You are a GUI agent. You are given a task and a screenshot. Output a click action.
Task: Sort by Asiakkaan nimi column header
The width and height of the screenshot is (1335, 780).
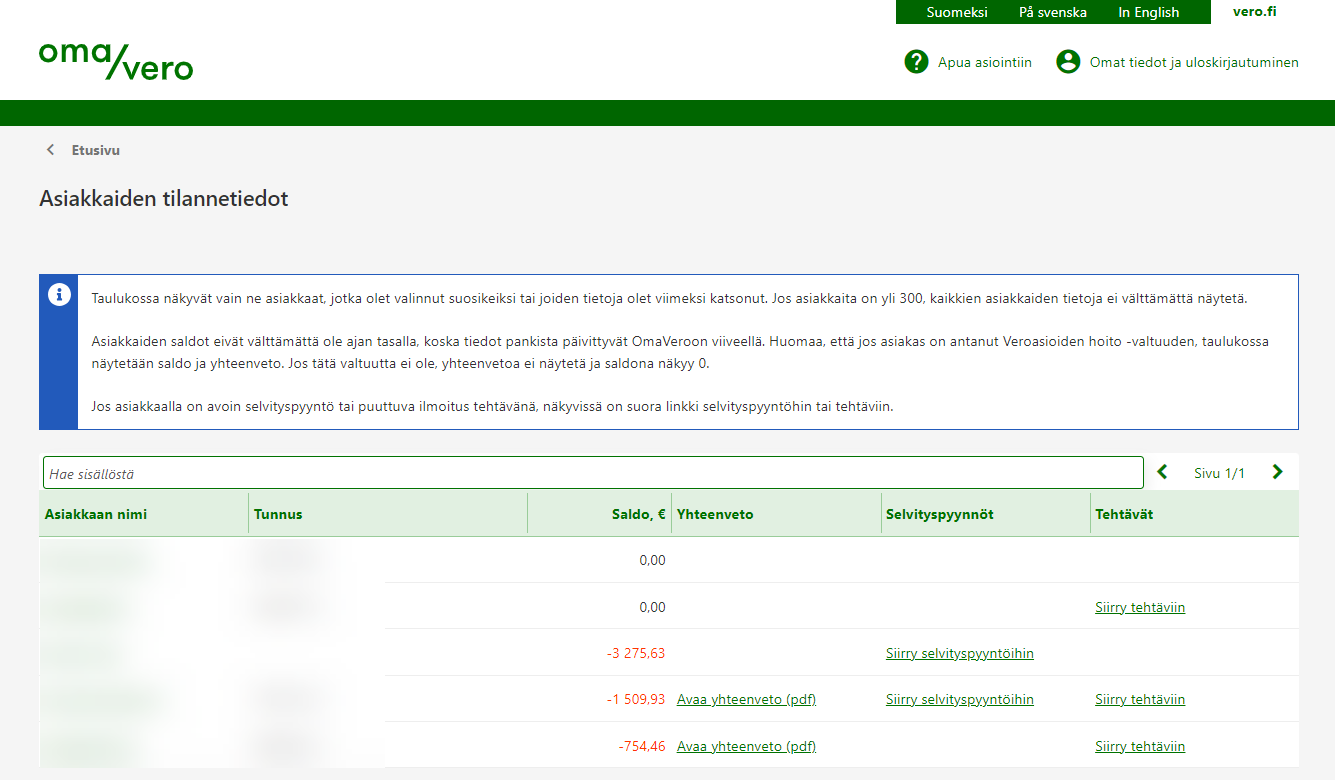pos(96,514)
